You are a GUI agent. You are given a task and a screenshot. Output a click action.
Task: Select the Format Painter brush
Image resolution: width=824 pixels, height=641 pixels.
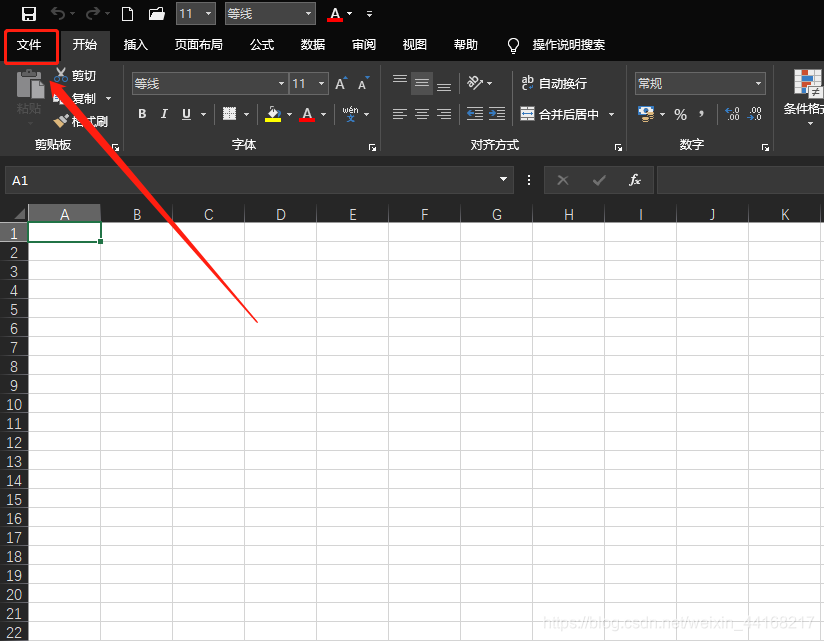tap(61, 121)
